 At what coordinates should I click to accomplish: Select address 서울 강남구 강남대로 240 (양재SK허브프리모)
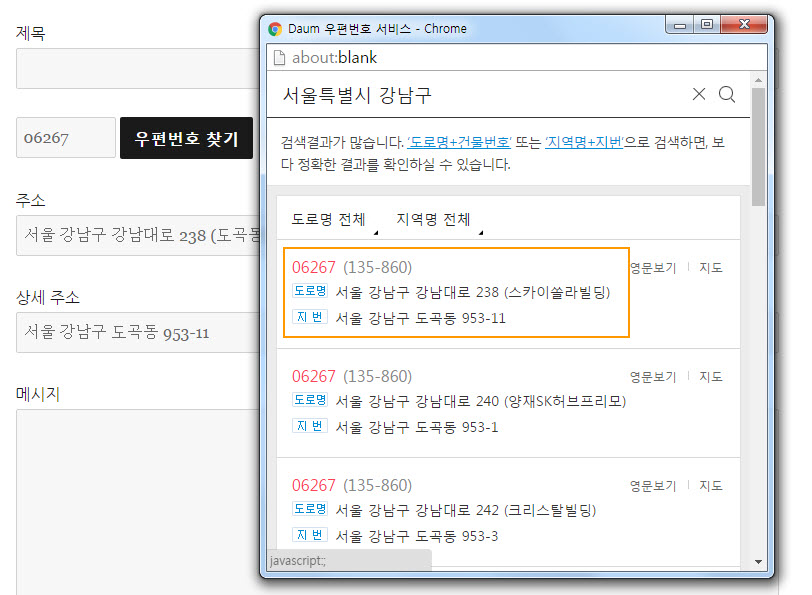tap(481, 401)
